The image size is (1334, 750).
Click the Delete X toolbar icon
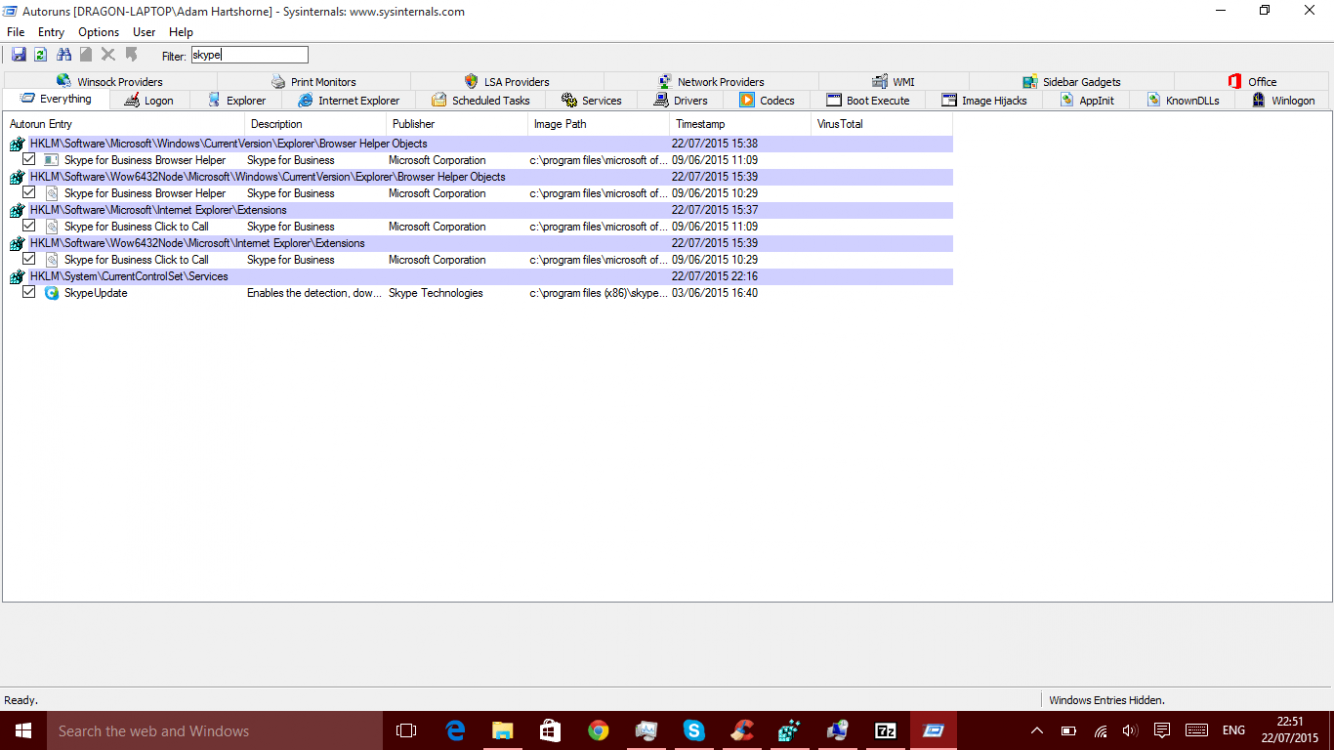coord(108,55)
